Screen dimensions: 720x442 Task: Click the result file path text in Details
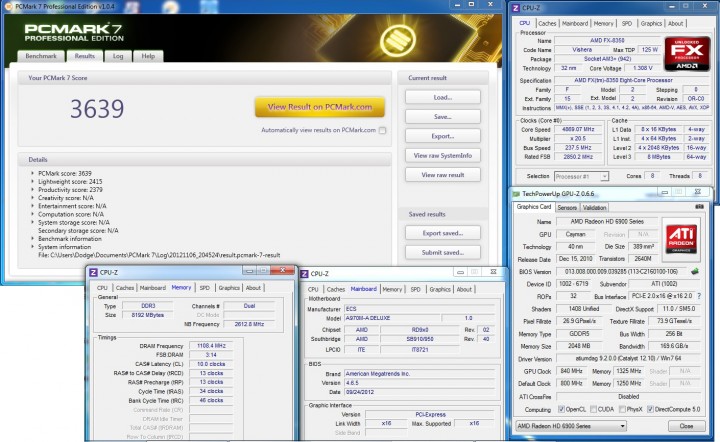(159, 255)
